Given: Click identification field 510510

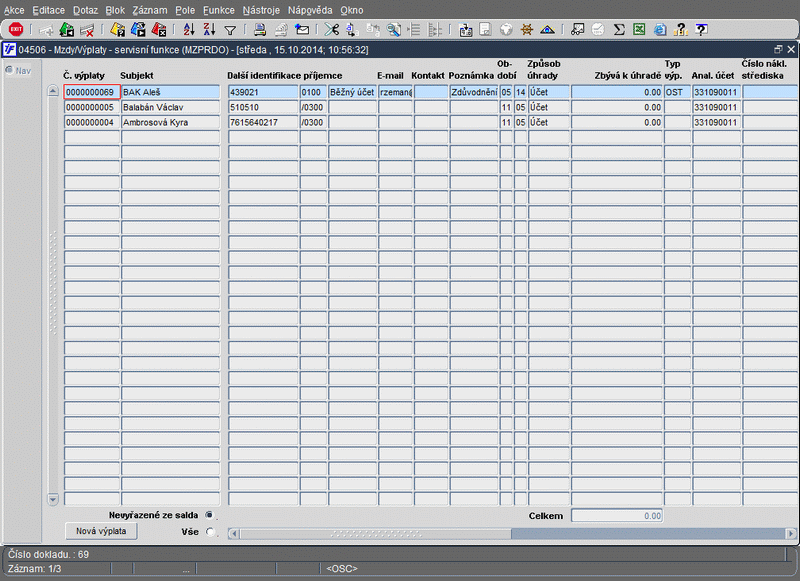Looking at the screenshot, I should coord(263,107).
